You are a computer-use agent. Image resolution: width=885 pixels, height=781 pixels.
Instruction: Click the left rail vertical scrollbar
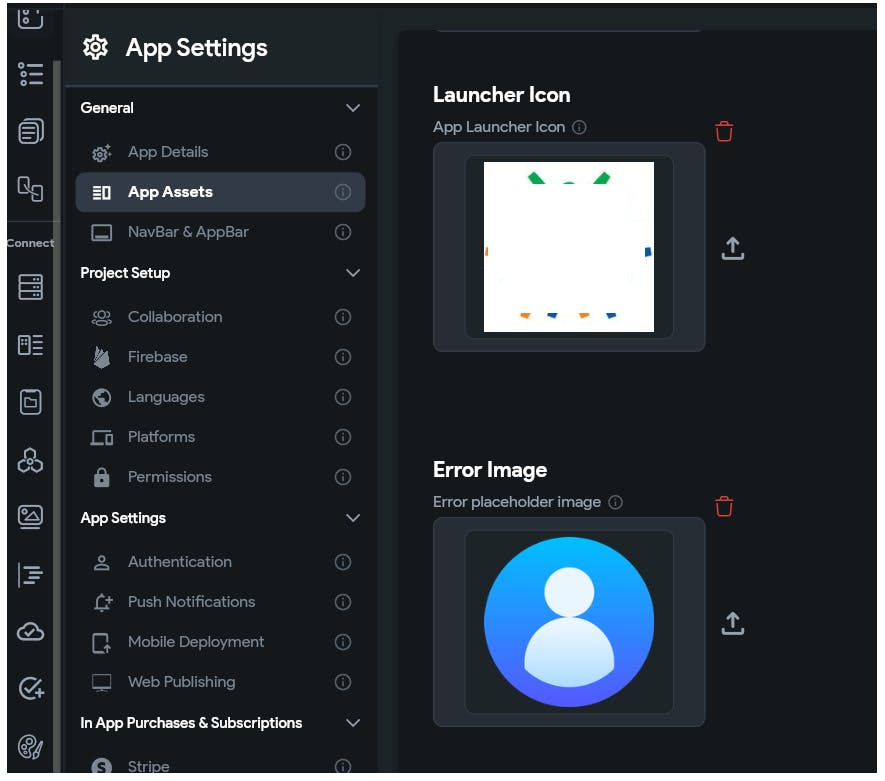pos(56,416)
